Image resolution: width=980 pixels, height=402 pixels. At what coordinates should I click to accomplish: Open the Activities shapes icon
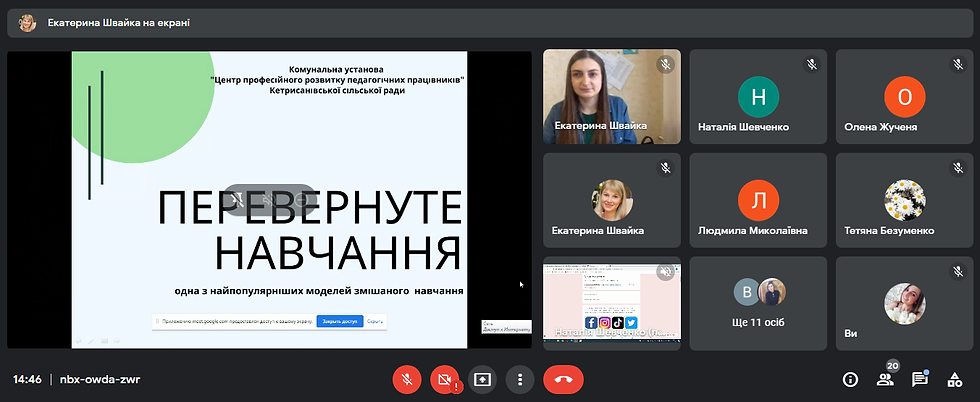pyautogui.click(x=954, y=379)
